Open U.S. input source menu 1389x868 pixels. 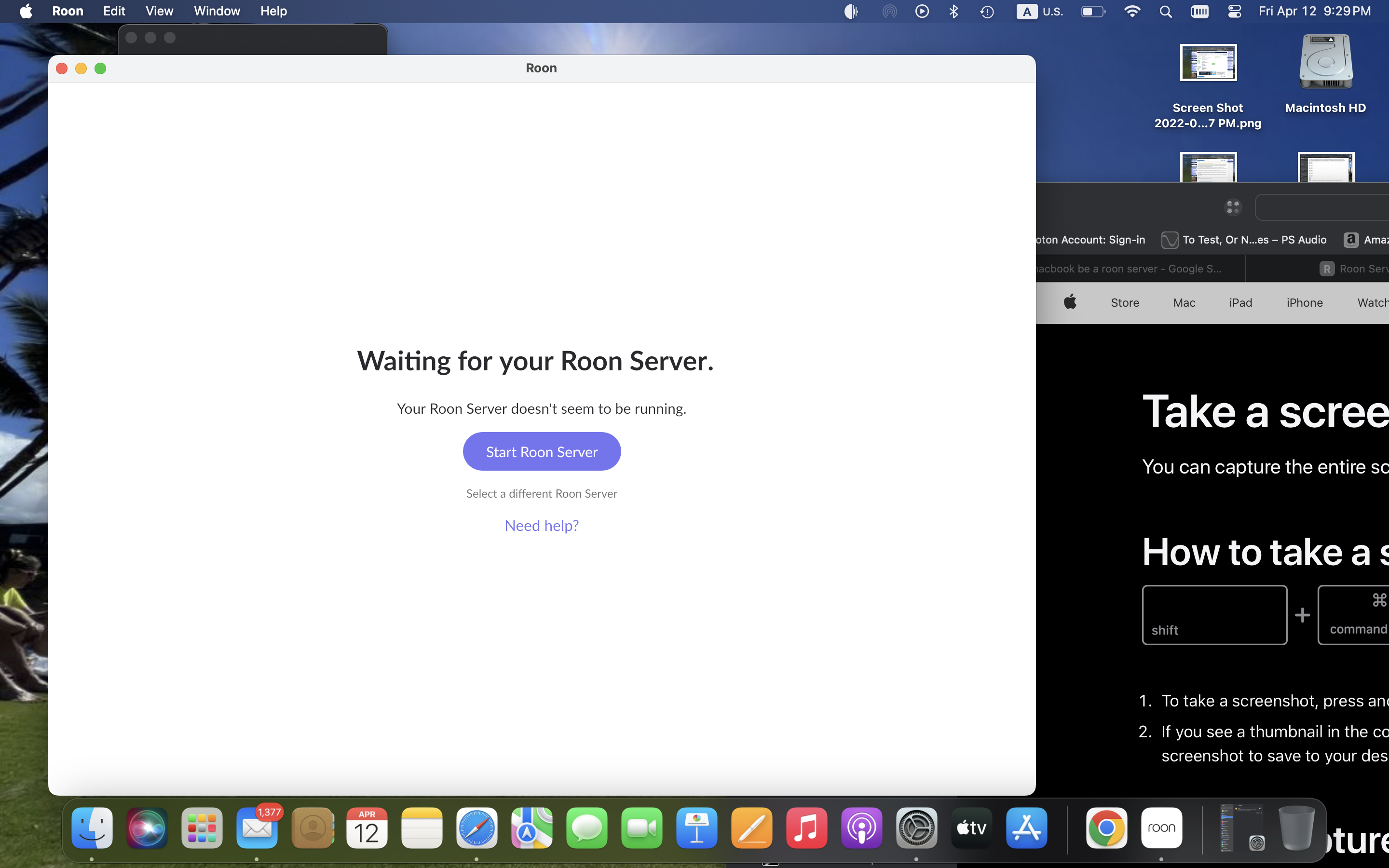[x=1040, y=12]
